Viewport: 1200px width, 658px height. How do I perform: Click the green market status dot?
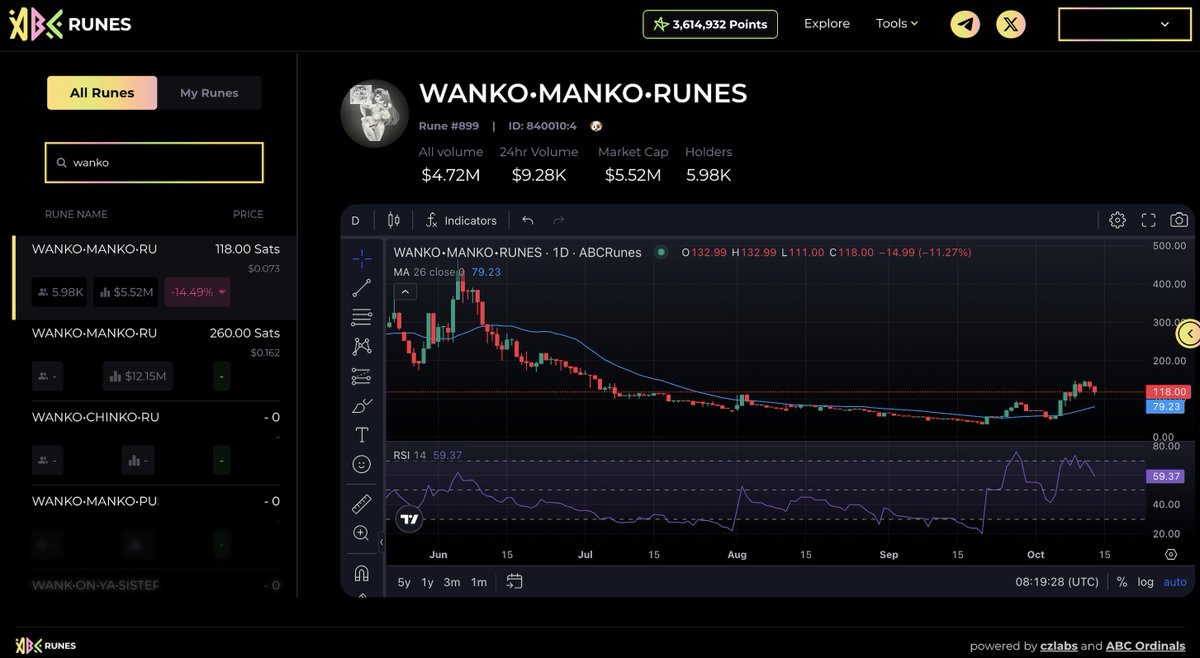(x=661, y=252)
